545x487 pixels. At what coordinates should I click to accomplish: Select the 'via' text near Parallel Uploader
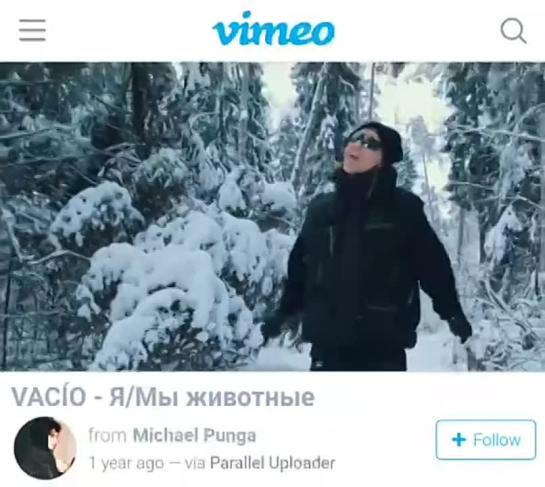tap(195, 463)
